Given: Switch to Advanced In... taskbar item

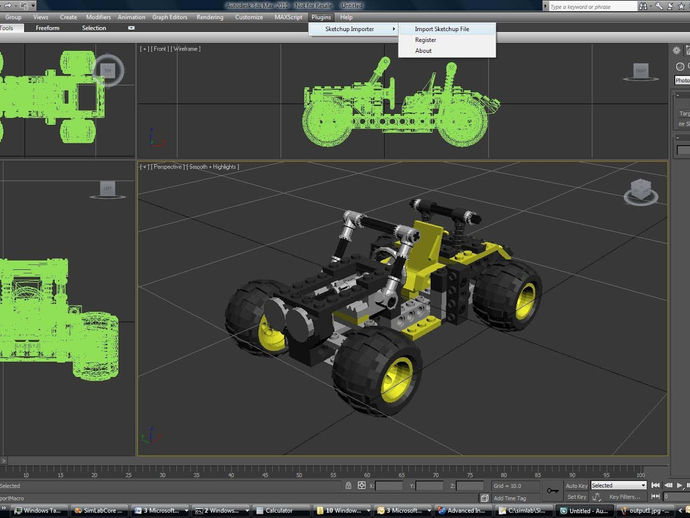Looking at the screenshot, I should (x=464, y=511).
